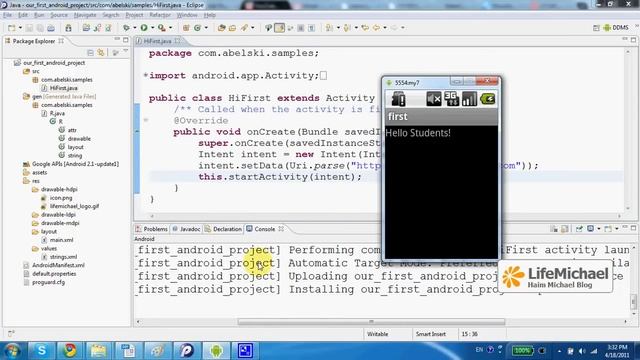Viewport: 640px width, 360px height.
Task: Select main.xml in layout folder
Action: pyautogui.click(x=57, y=240)
